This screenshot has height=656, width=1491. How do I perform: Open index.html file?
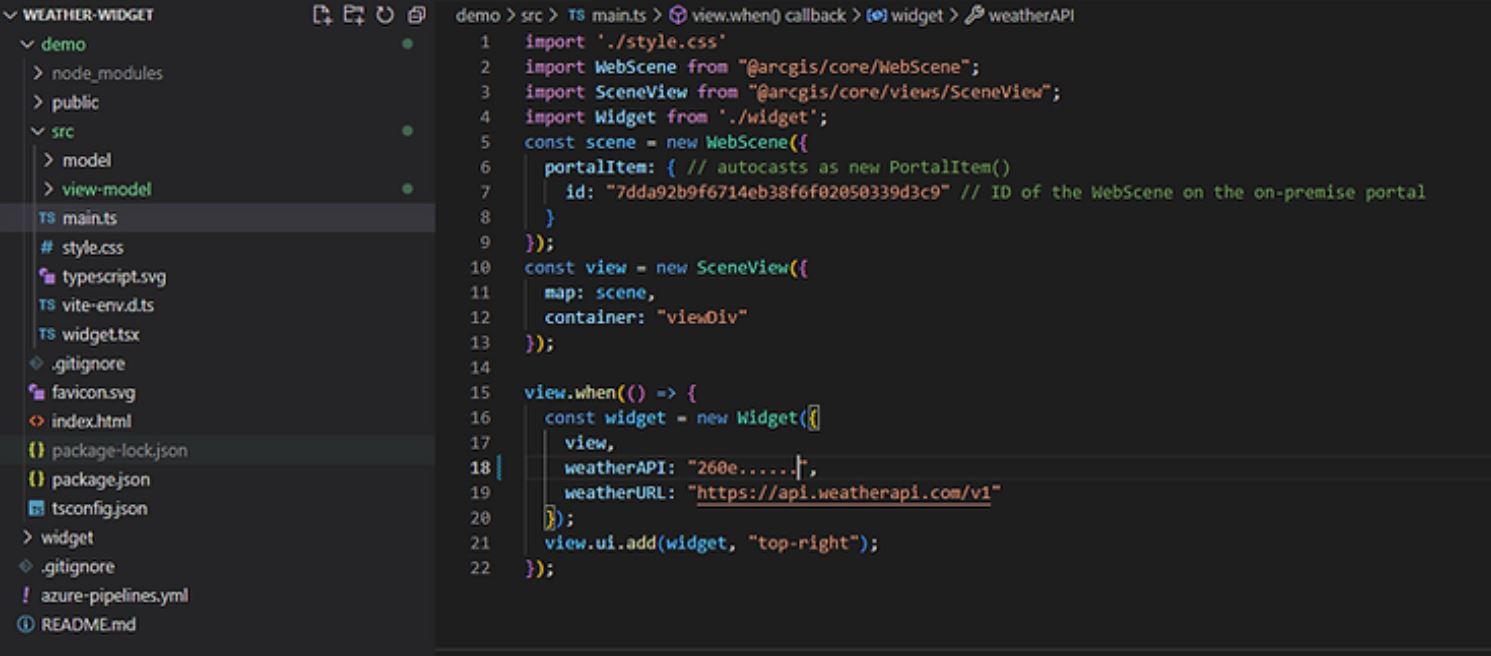[x=91, y=421]
